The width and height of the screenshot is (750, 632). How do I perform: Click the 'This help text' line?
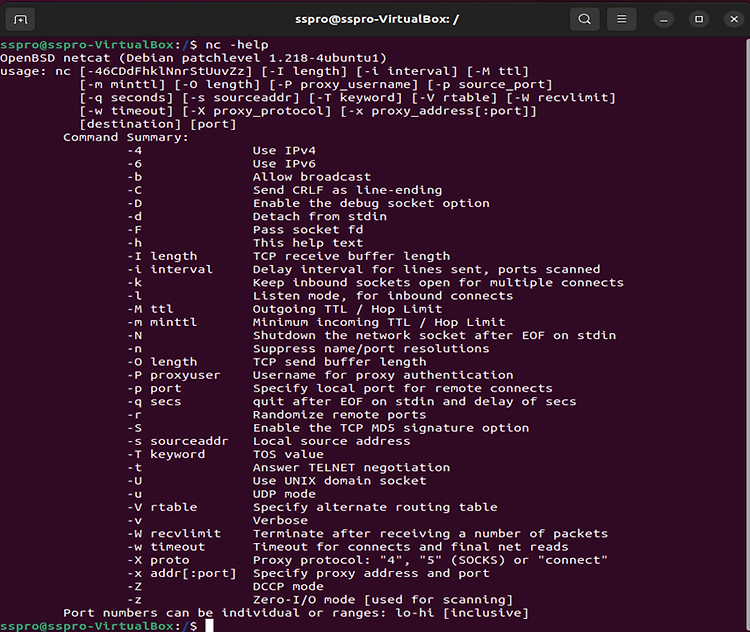(x=308, y=243)
